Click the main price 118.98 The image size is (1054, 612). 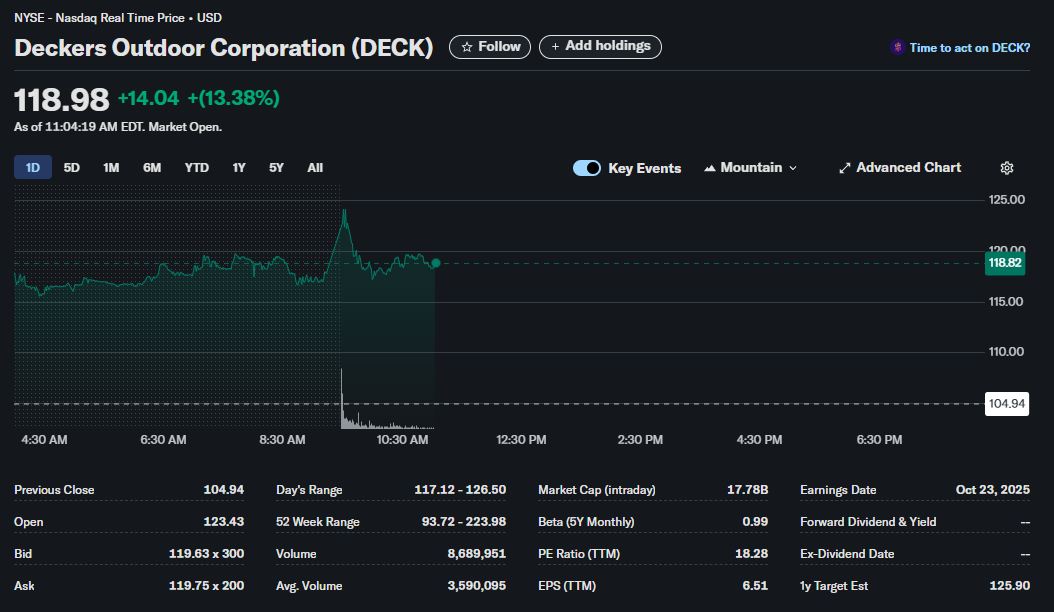click(x=61, y=100)
